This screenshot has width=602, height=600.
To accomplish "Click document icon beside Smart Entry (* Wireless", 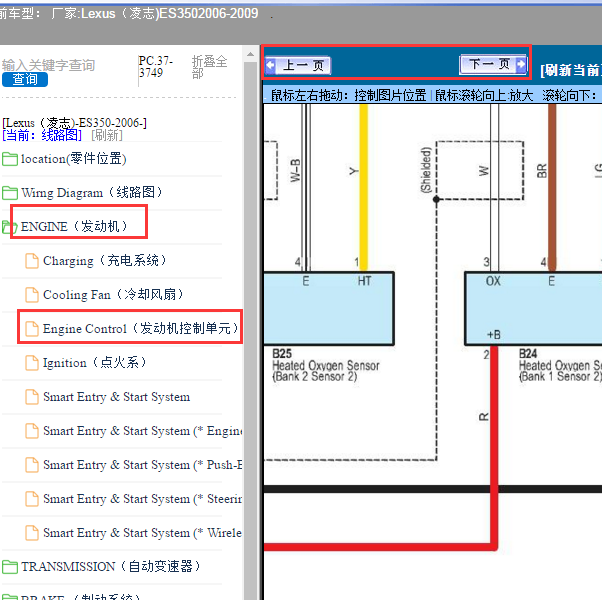I will [x=32, y=533].
